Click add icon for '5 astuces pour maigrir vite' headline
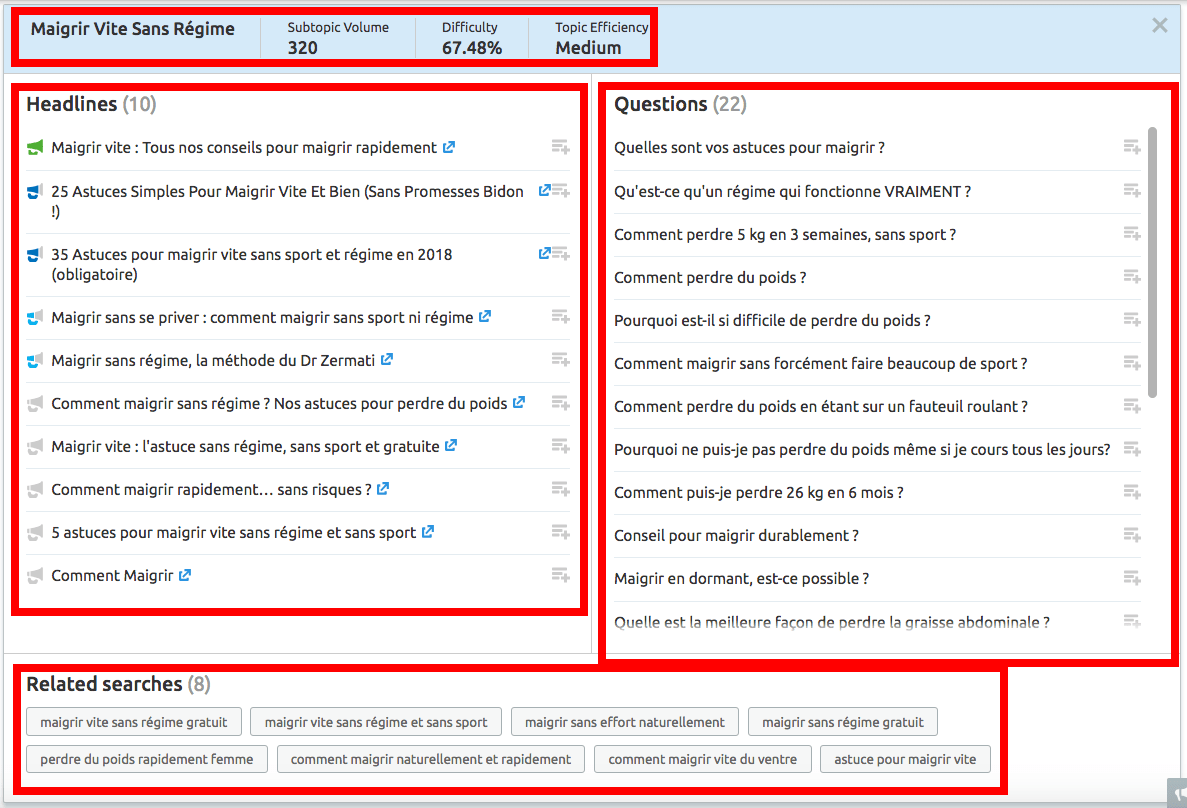 pyautogui.click(x=560, y=532)
